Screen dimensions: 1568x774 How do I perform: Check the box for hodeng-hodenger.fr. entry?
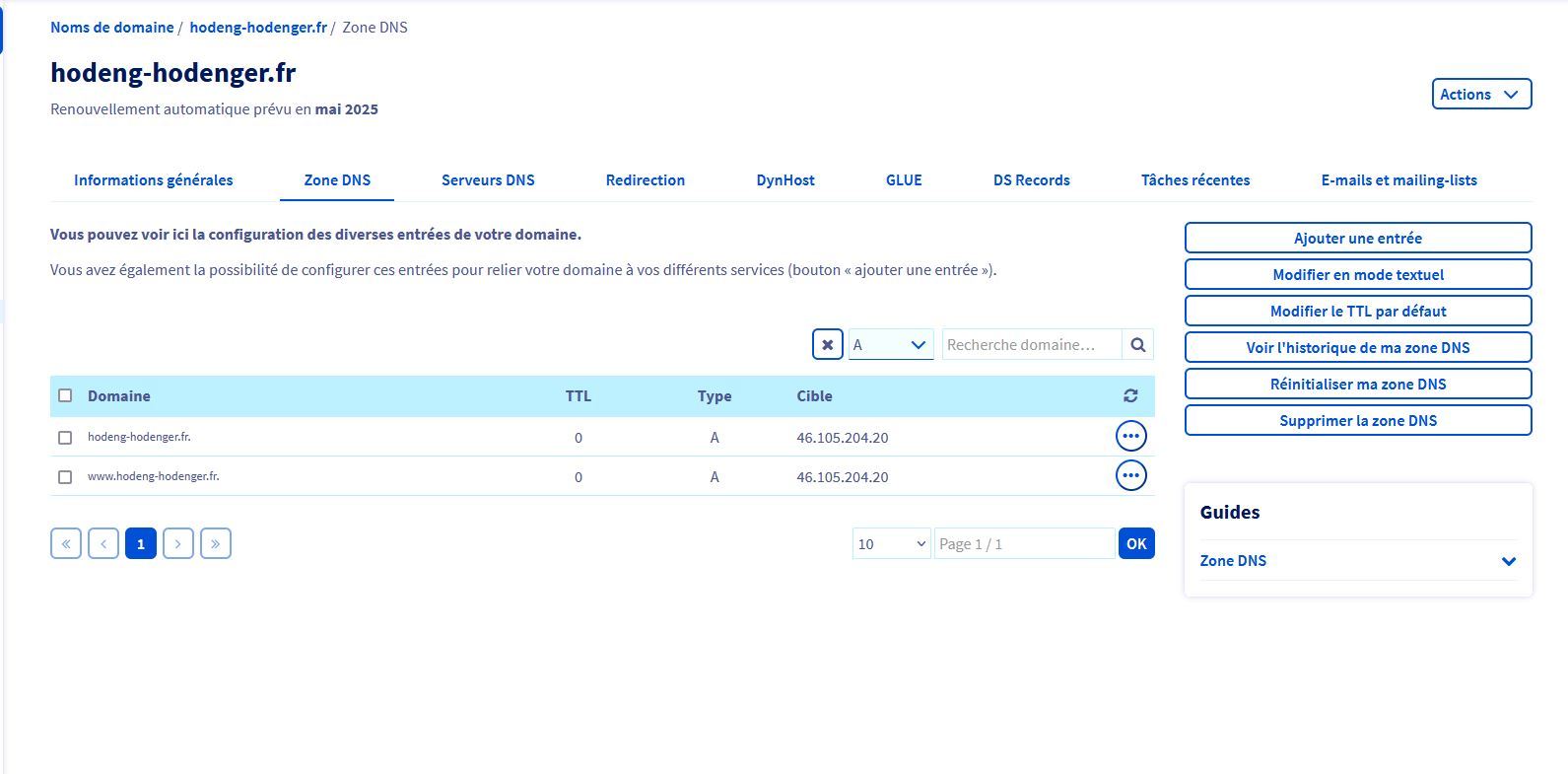pos(65,437)
